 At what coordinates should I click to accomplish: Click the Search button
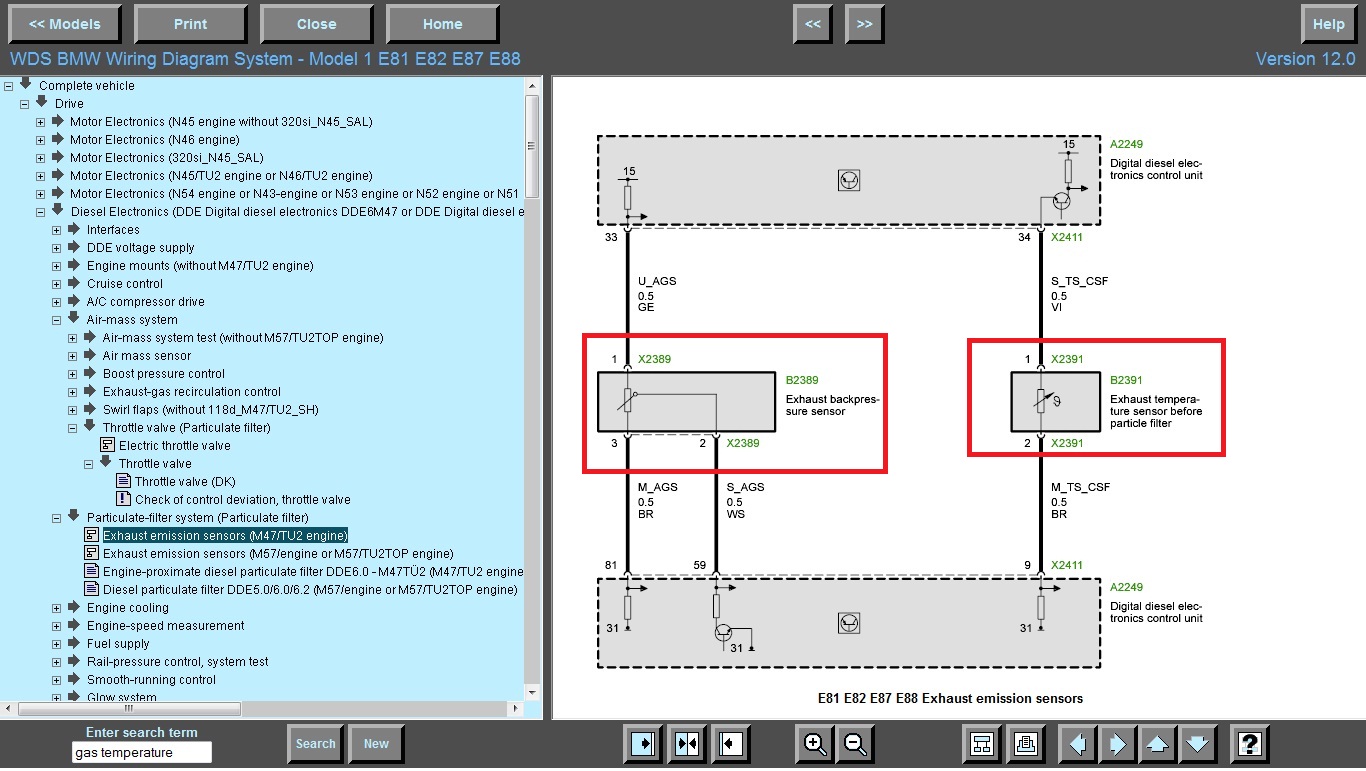coord(315,743)
